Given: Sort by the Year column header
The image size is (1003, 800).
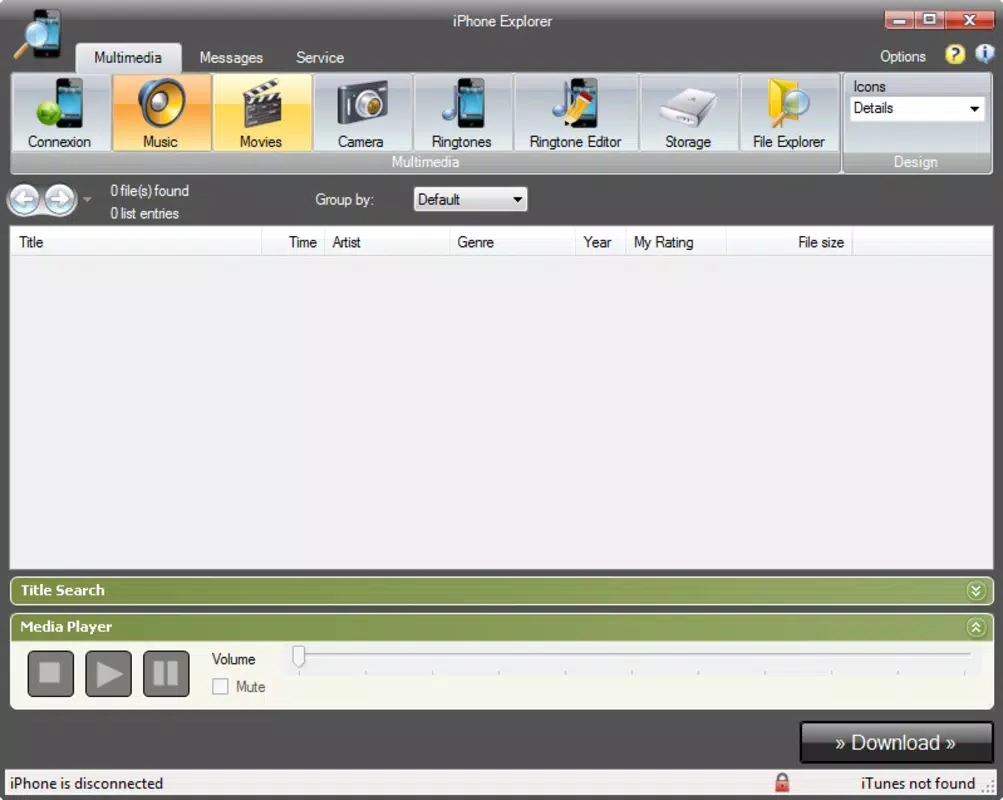Looking at the screenshot, I should click(600, 242).
